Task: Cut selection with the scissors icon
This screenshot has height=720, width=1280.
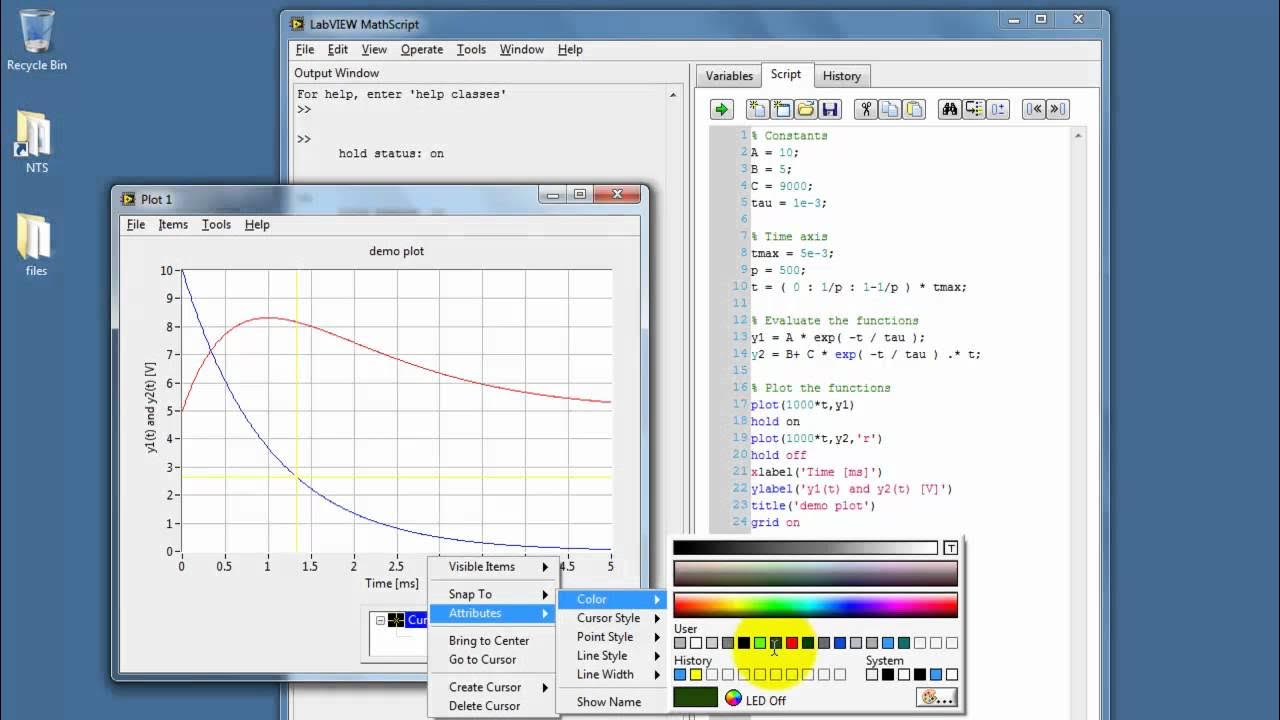Action: pyautogui.click(x=866, y=109)
